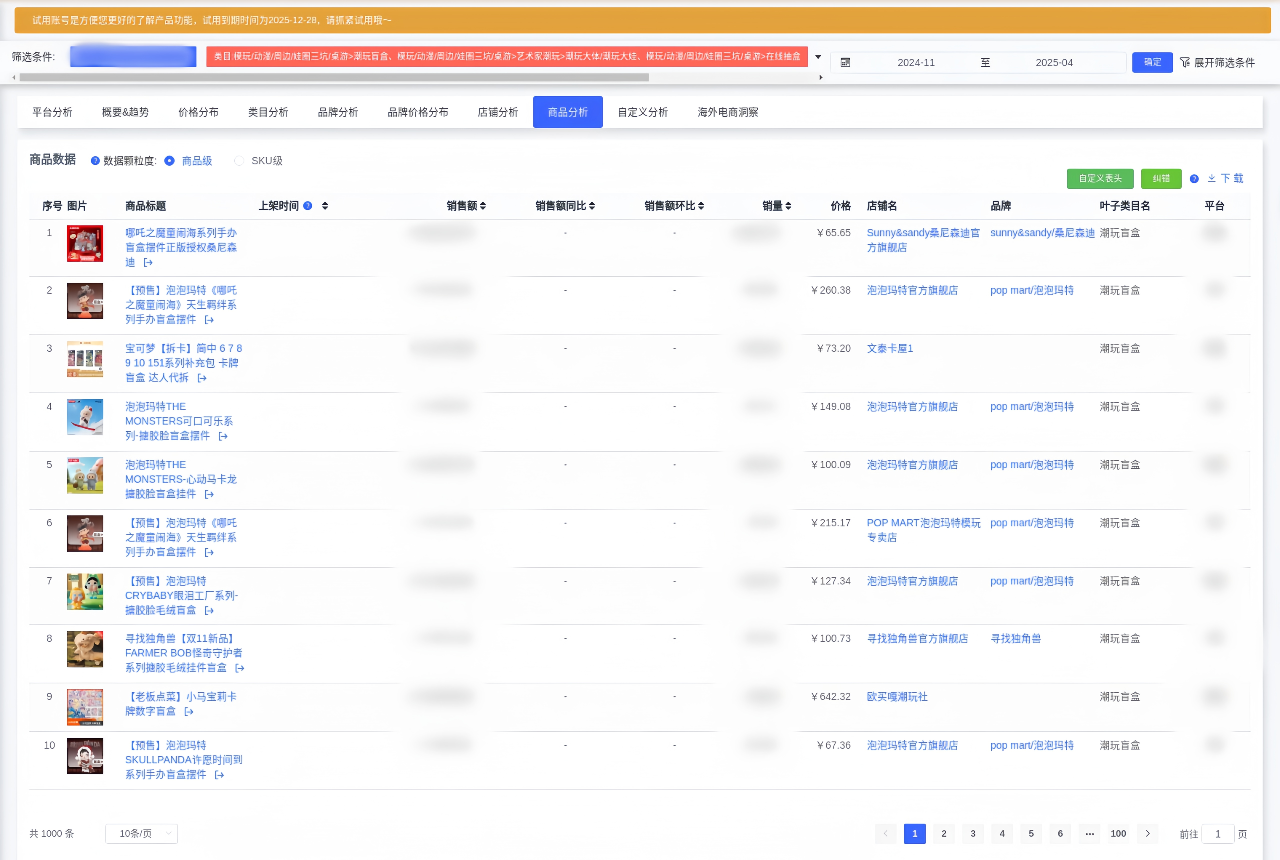
Task: Click the green 自定义表头 button
Action: [1100, 179]
